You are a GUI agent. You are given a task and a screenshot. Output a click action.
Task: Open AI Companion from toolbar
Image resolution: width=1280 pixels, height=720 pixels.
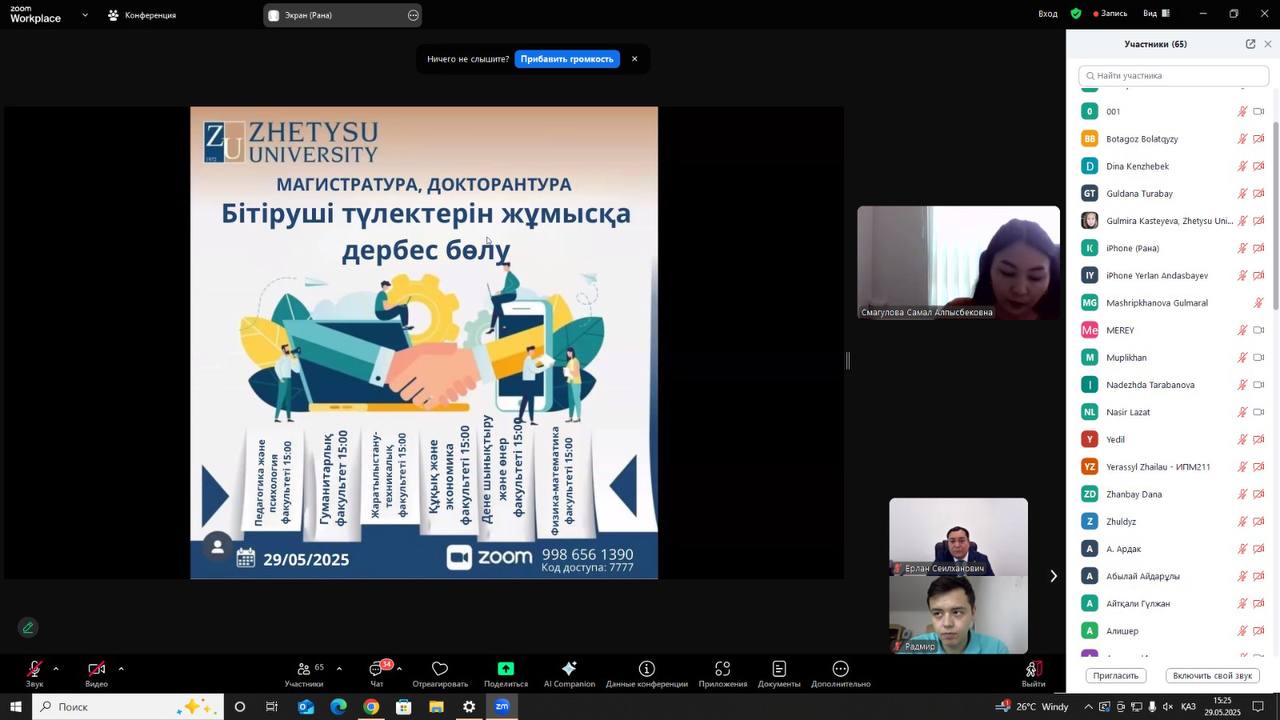click(569, 669)
